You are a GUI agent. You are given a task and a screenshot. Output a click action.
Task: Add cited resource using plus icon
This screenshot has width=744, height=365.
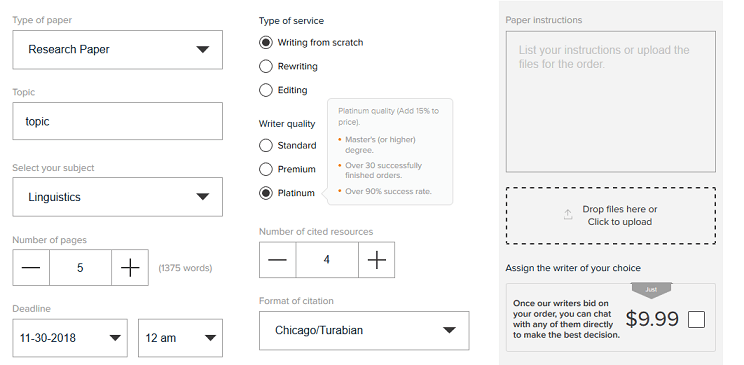377,260
